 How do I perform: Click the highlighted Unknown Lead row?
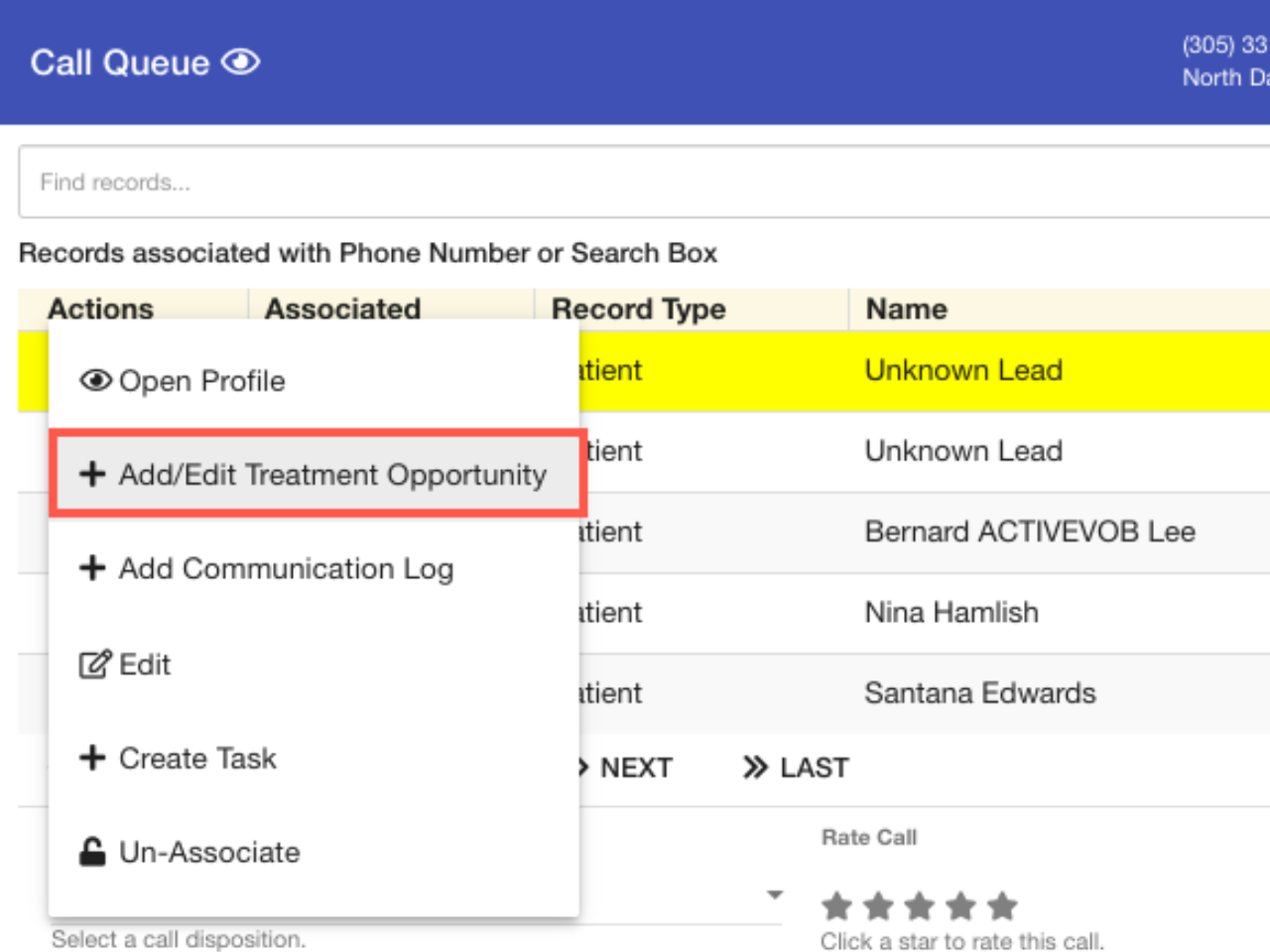[x=962, y=371]
